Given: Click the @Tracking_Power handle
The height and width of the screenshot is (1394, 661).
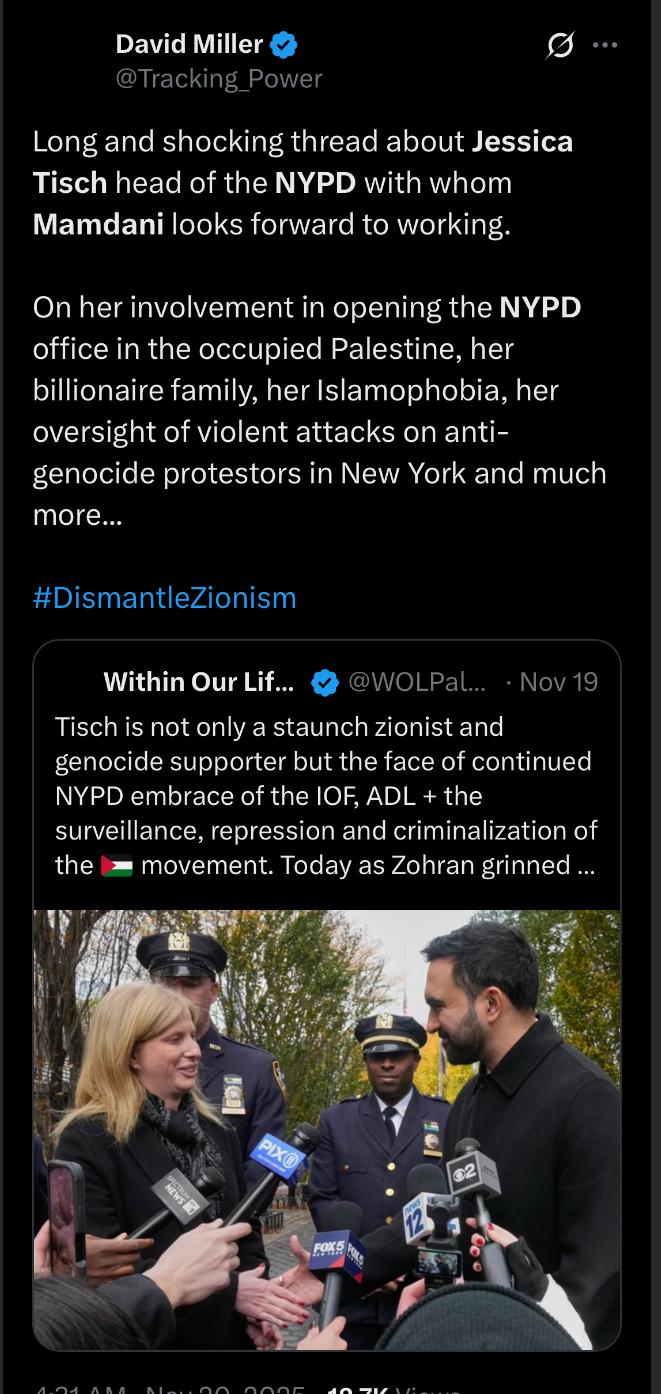Looking at the screenshot, I should coord(219,78).
